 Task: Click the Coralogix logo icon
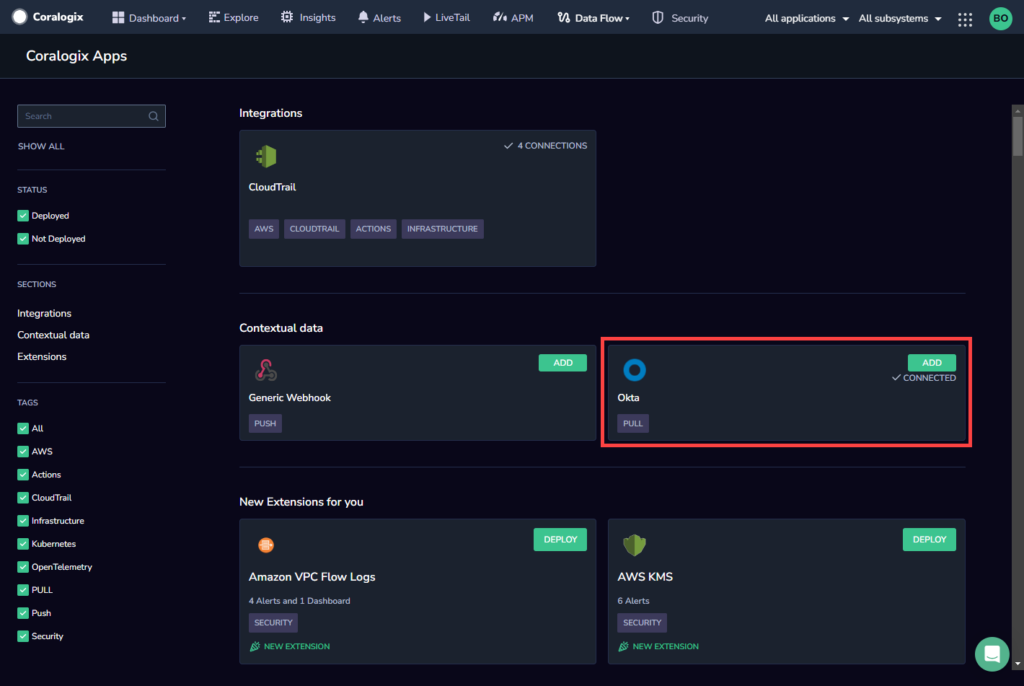tap(20, 17)
